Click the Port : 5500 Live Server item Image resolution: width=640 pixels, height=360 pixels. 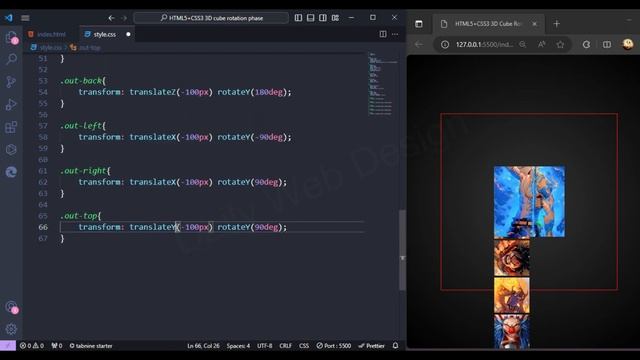[333, 346]
